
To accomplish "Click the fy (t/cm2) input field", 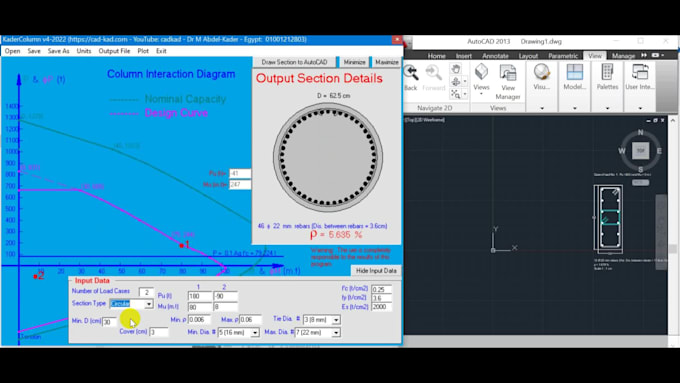I will point(382,298).
